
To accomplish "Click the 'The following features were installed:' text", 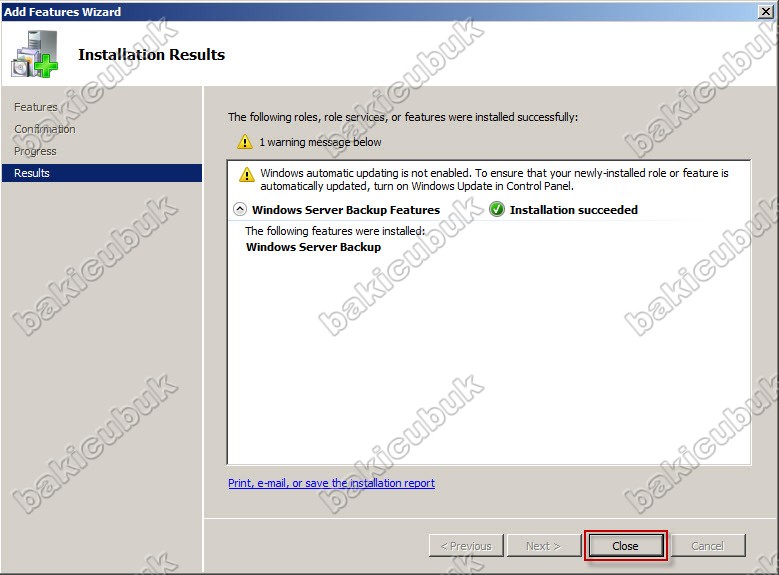I will pyautogui.click(x=335, y=231).
